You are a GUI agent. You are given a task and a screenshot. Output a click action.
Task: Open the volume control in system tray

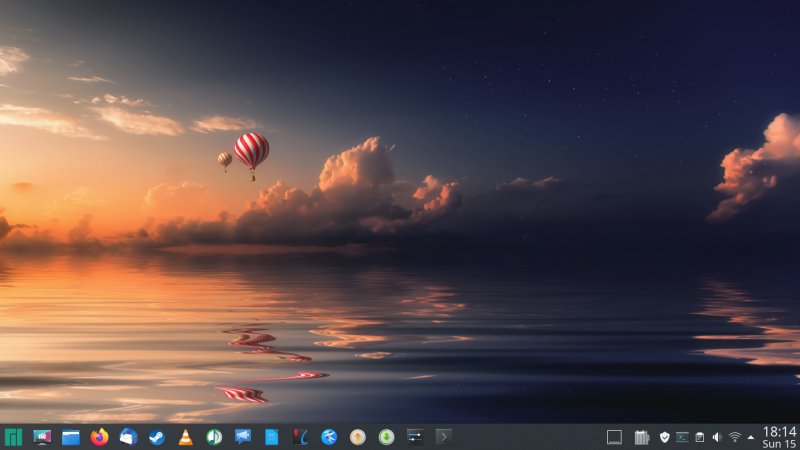[x=717, y=437]
